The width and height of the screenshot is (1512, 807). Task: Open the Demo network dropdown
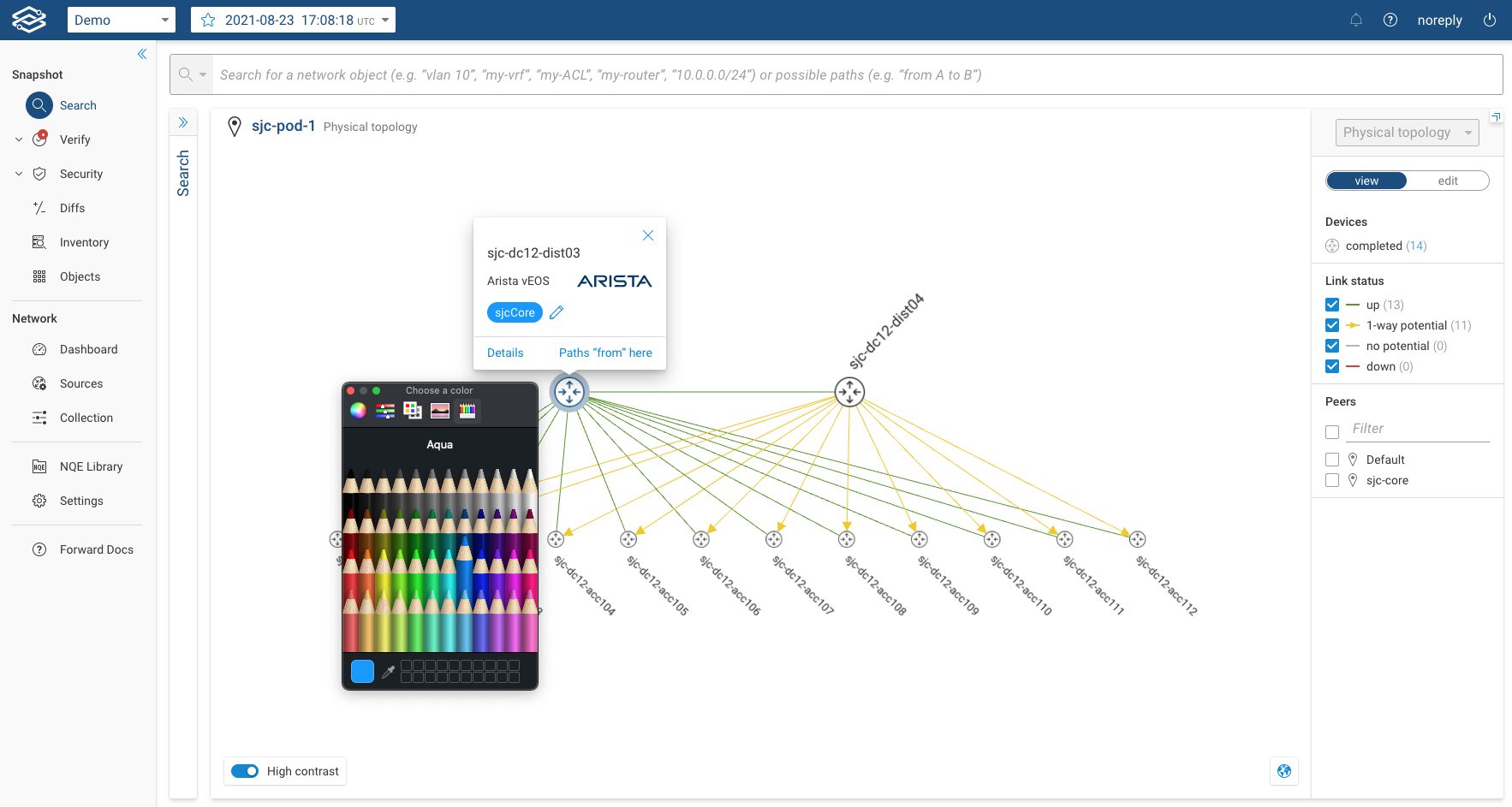coord(121,20)
